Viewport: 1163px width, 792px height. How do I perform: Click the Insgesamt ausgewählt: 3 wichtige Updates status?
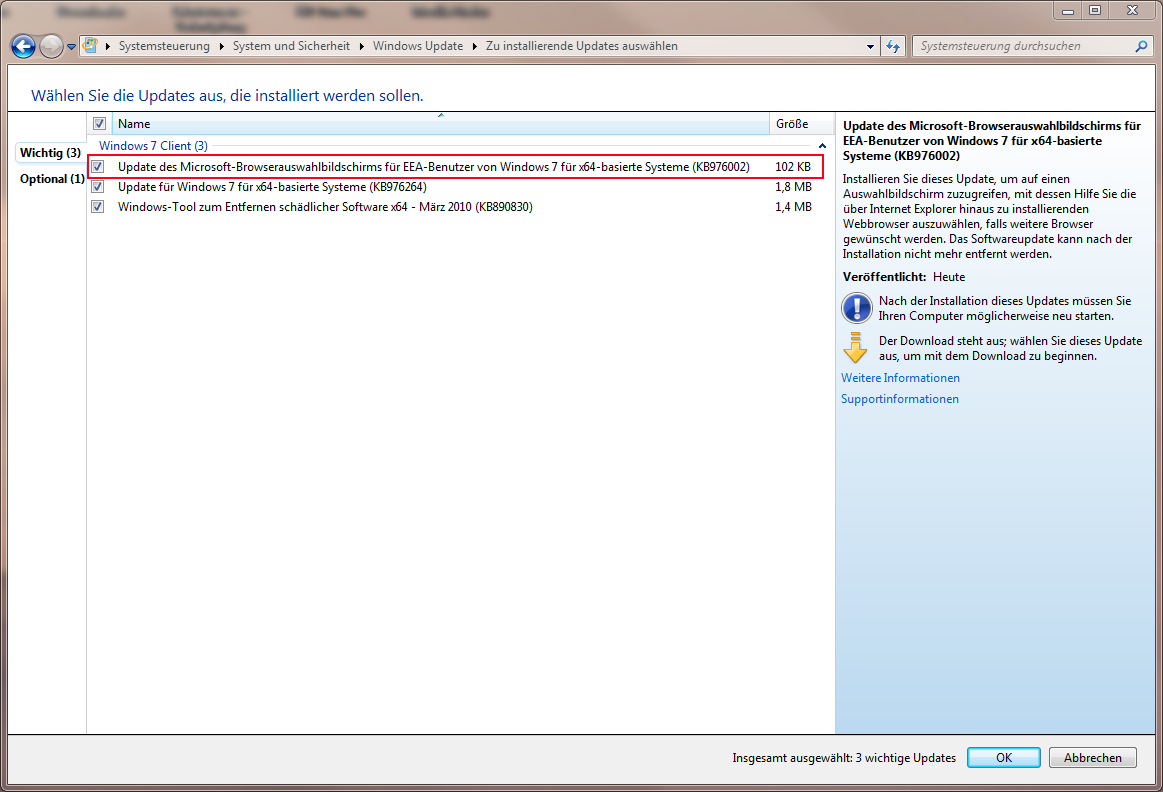point(844,758)
